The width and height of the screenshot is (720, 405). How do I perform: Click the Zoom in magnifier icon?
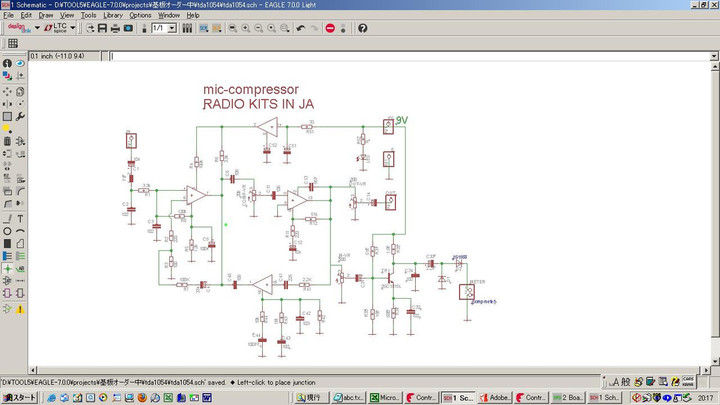click(246, 28)
